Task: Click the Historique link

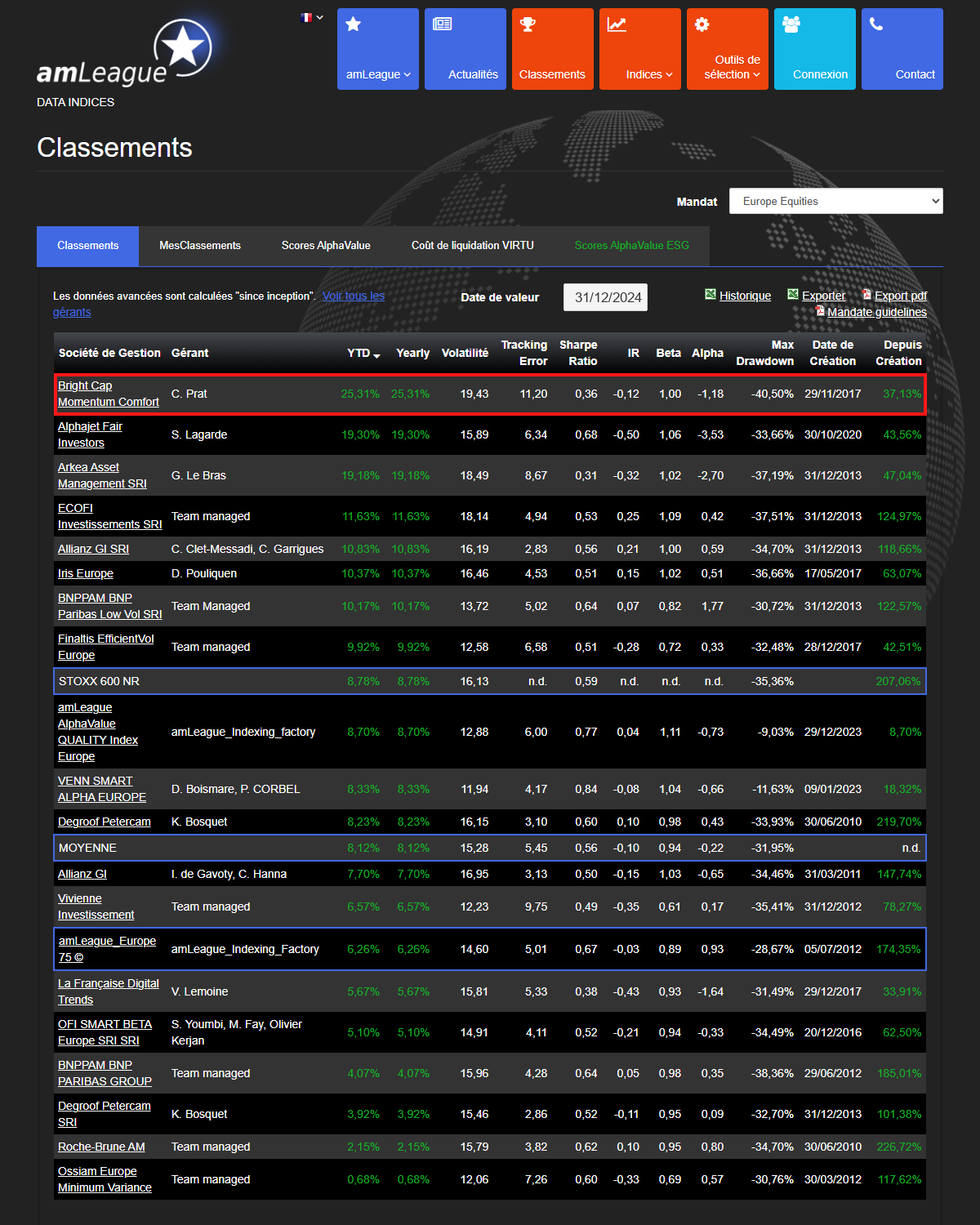Action: coord(745,296)
